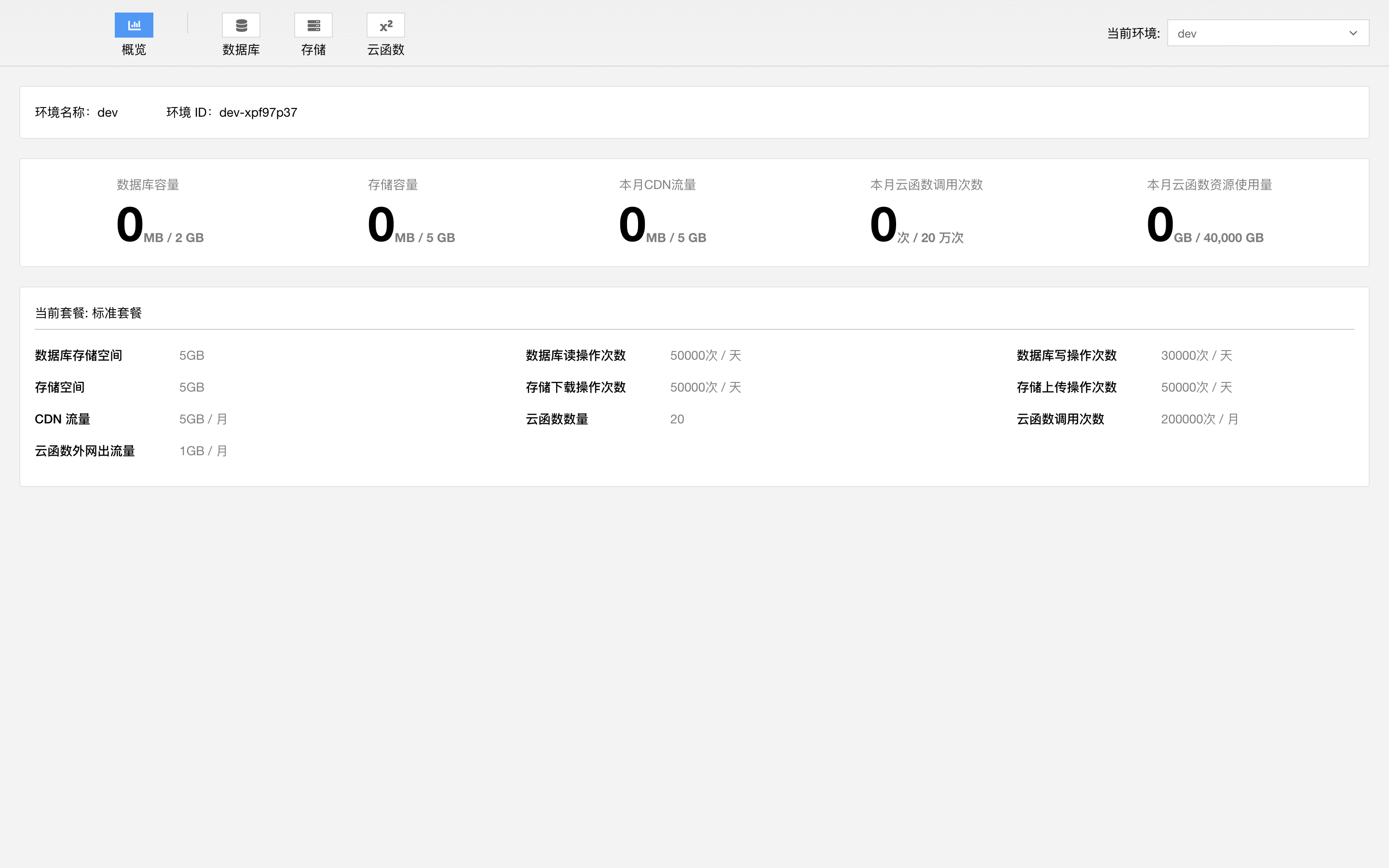Click the 云函数外网出流量 quota row
The width and height of the screenshot is (1389, 868).
pyautogui.click(x=85, y=451)
